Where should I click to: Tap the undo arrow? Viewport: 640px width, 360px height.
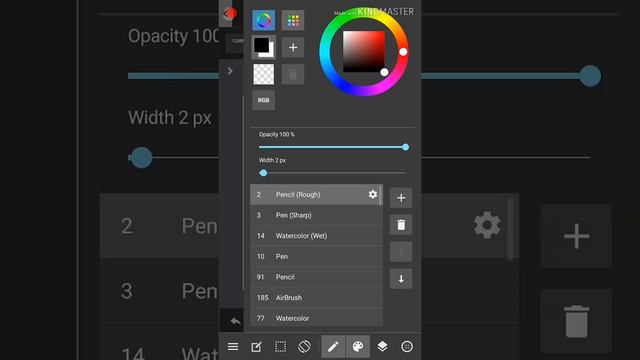click(235, 321)
